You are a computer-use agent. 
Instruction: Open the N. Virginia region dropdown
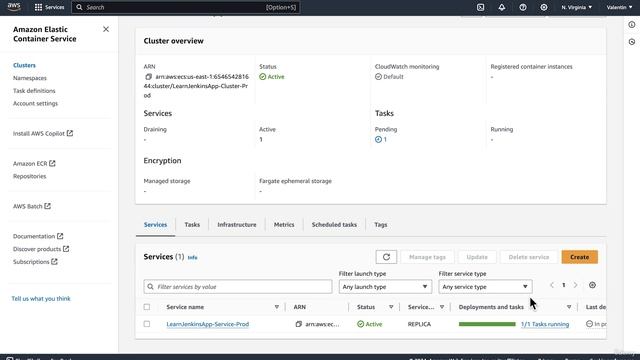[577, 7]
